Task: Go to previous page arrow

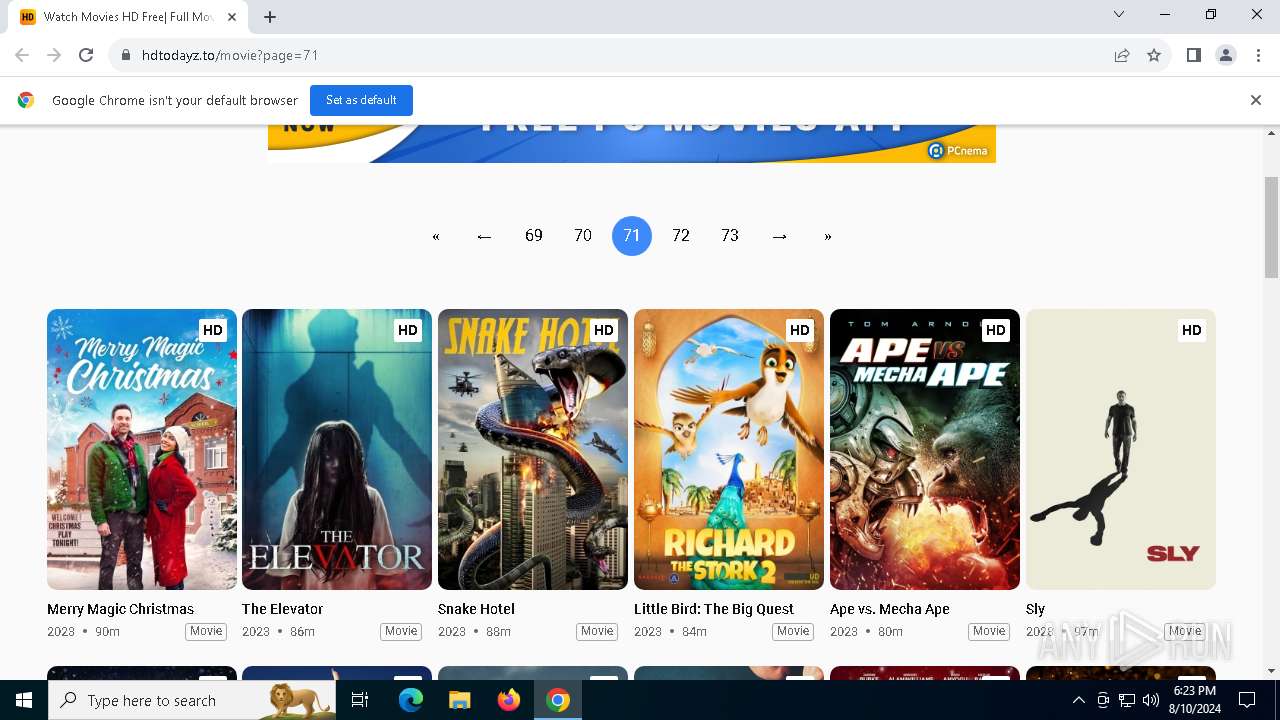Action: pos(484,236)
